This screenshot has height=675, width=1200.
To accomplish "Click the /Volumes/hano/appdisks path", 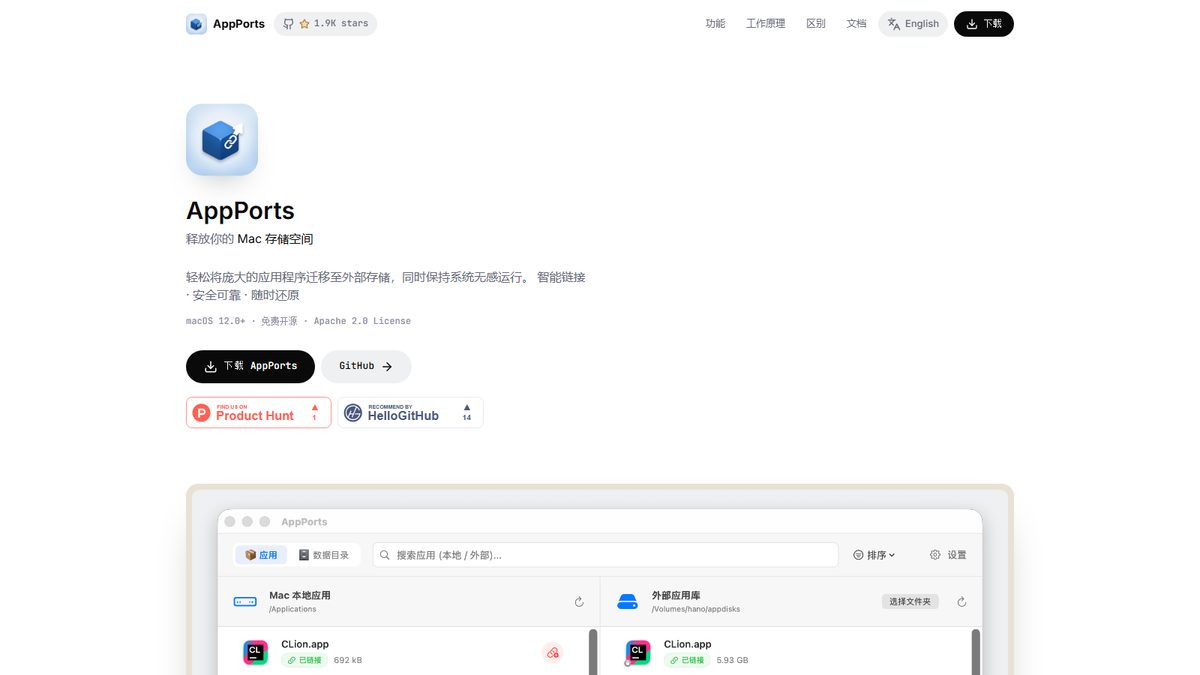I will [x=696, y=609].
